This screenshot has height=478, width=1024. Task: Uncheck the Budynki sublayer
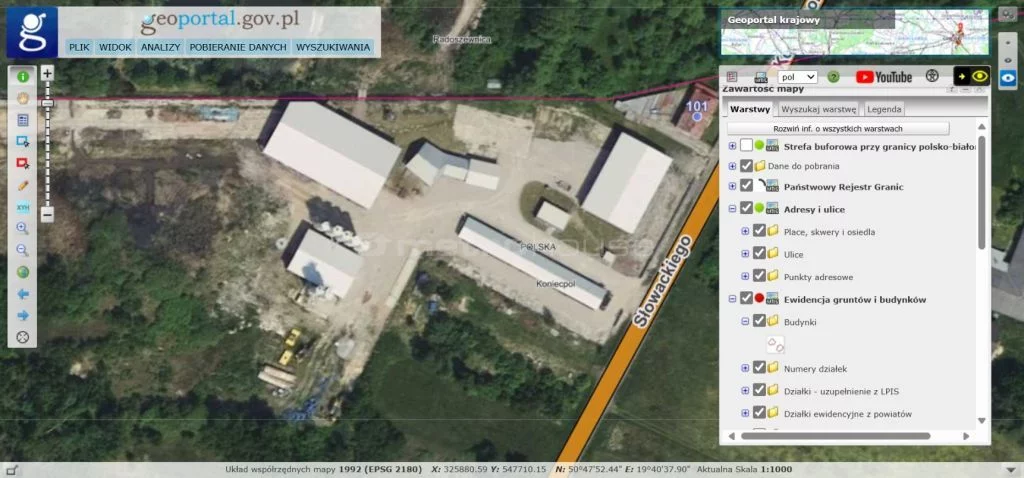click(759, 321)
